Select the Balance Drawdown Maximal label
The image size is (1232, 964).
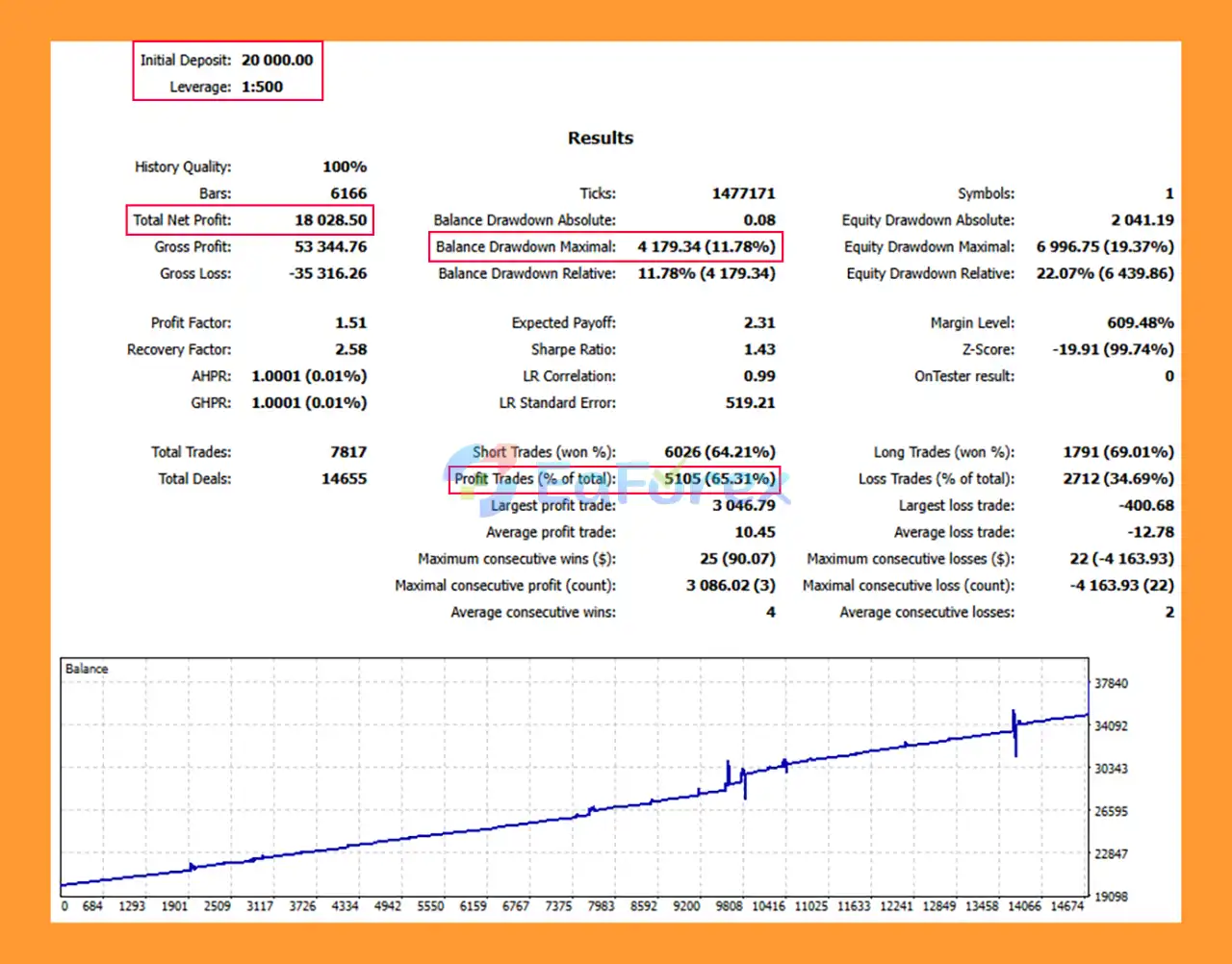pyautogui.click(x=526, y=247)
